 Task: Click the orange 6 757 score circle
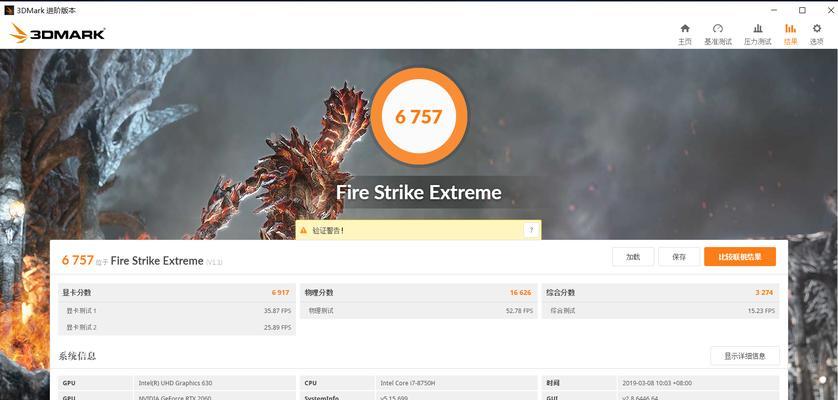point(419,116)
